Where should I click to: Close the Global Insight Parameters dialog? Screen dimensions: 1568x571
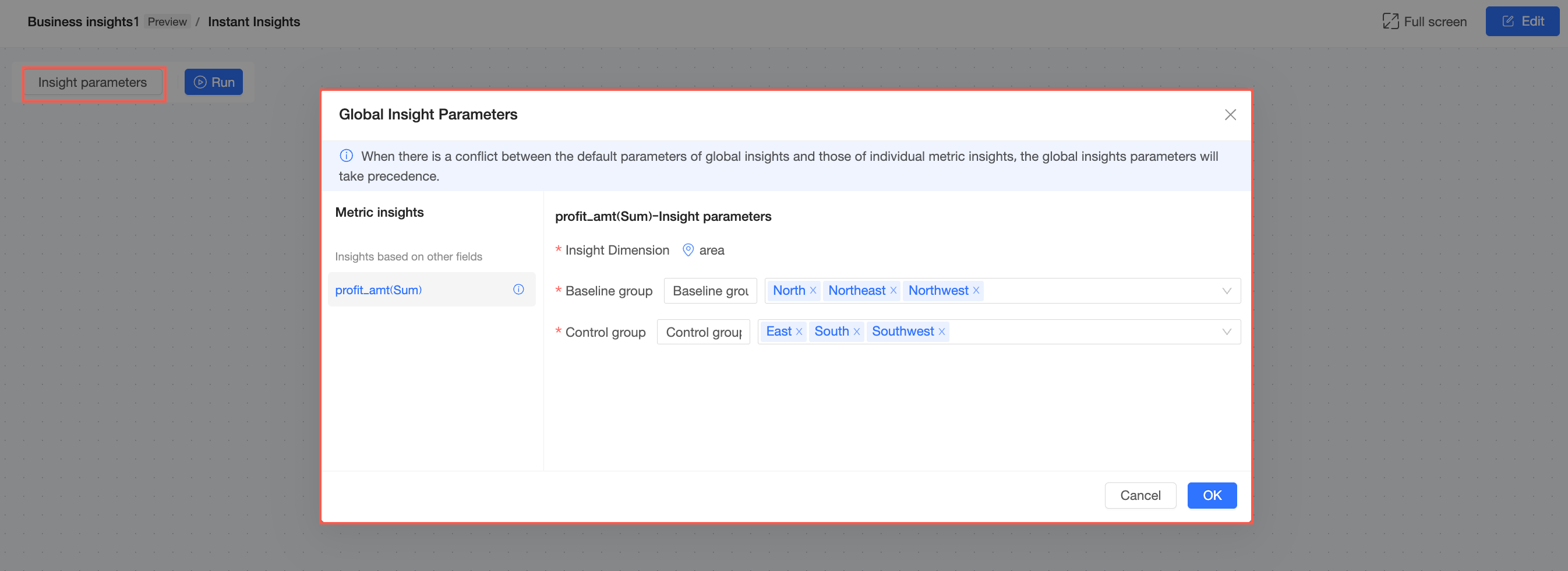pos(1230,114)
